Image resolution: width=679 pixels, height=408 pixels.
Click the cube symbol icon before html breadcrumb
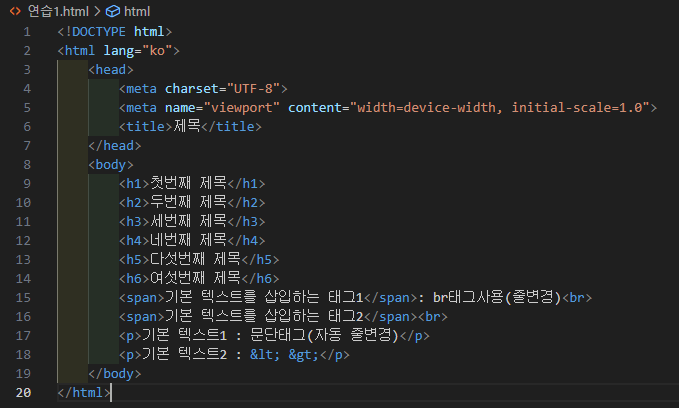113,11
